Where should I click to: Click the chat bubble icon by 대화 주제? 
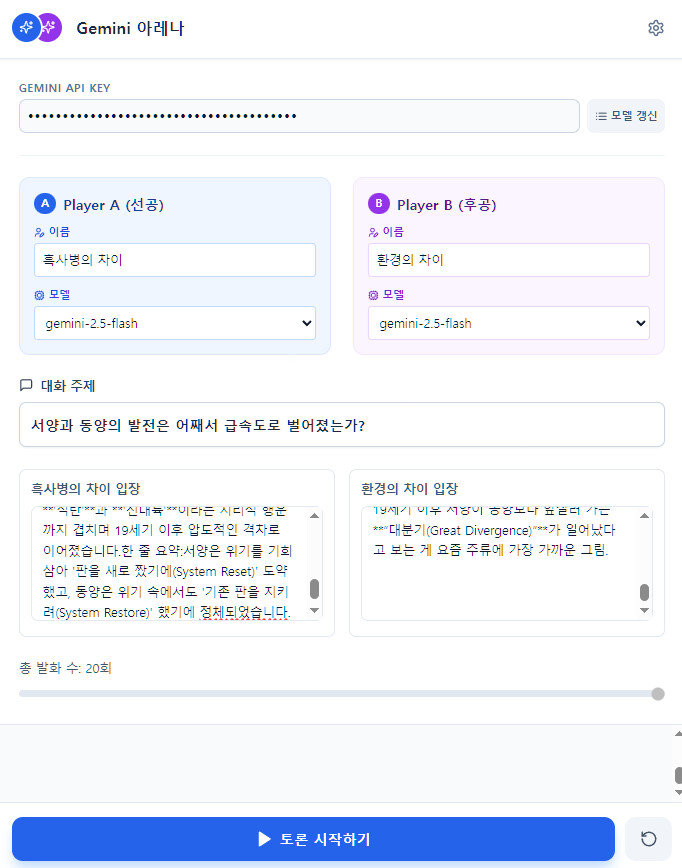26,385
